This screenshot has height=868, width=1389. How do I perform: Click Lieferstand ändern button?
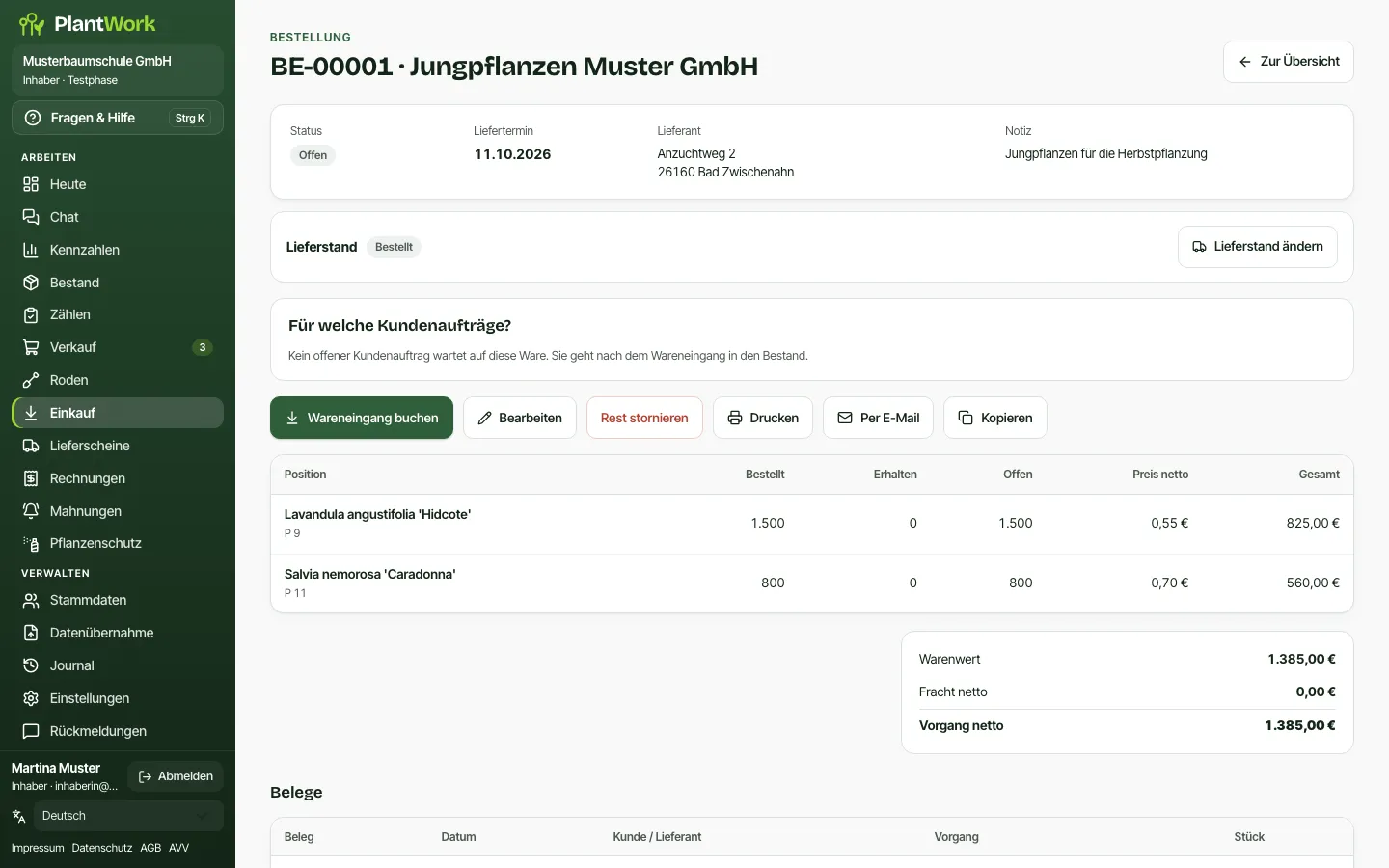pyautogui.click(x=1258, y=247)
